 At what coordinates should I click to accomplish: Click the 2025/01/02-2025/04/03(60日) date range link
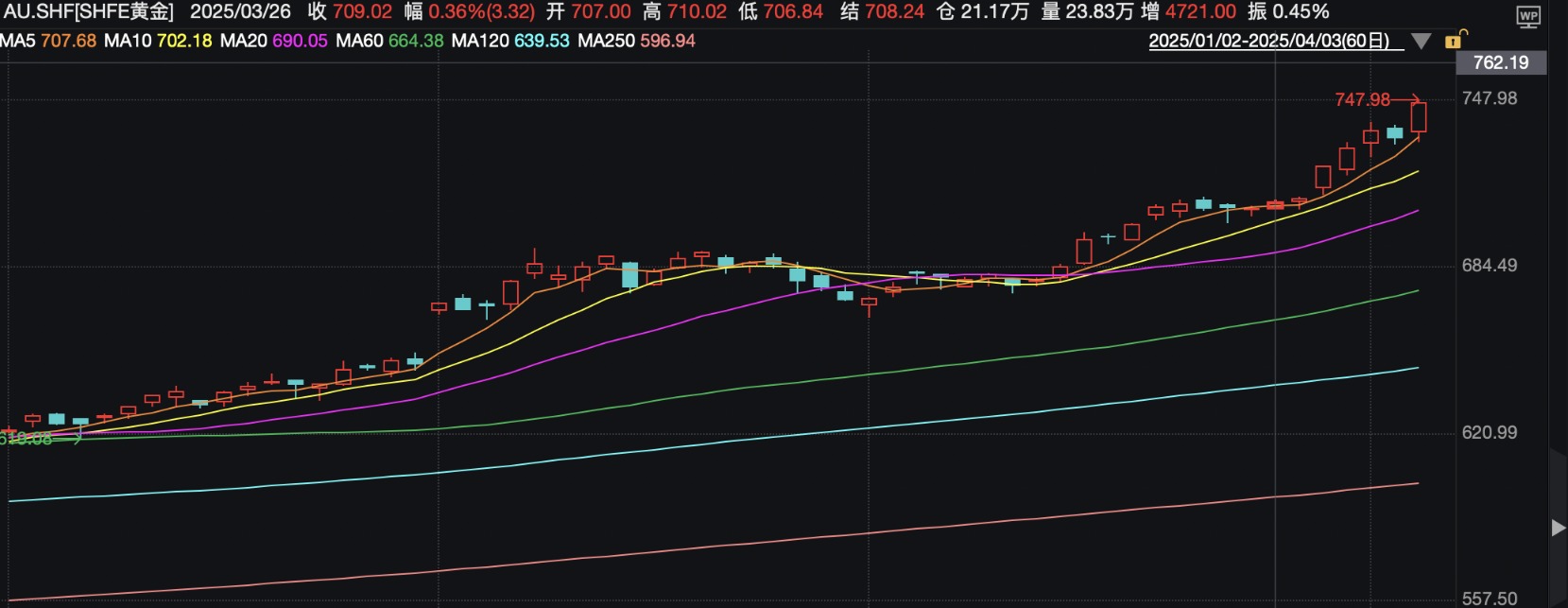click(x=1269, y=41)
